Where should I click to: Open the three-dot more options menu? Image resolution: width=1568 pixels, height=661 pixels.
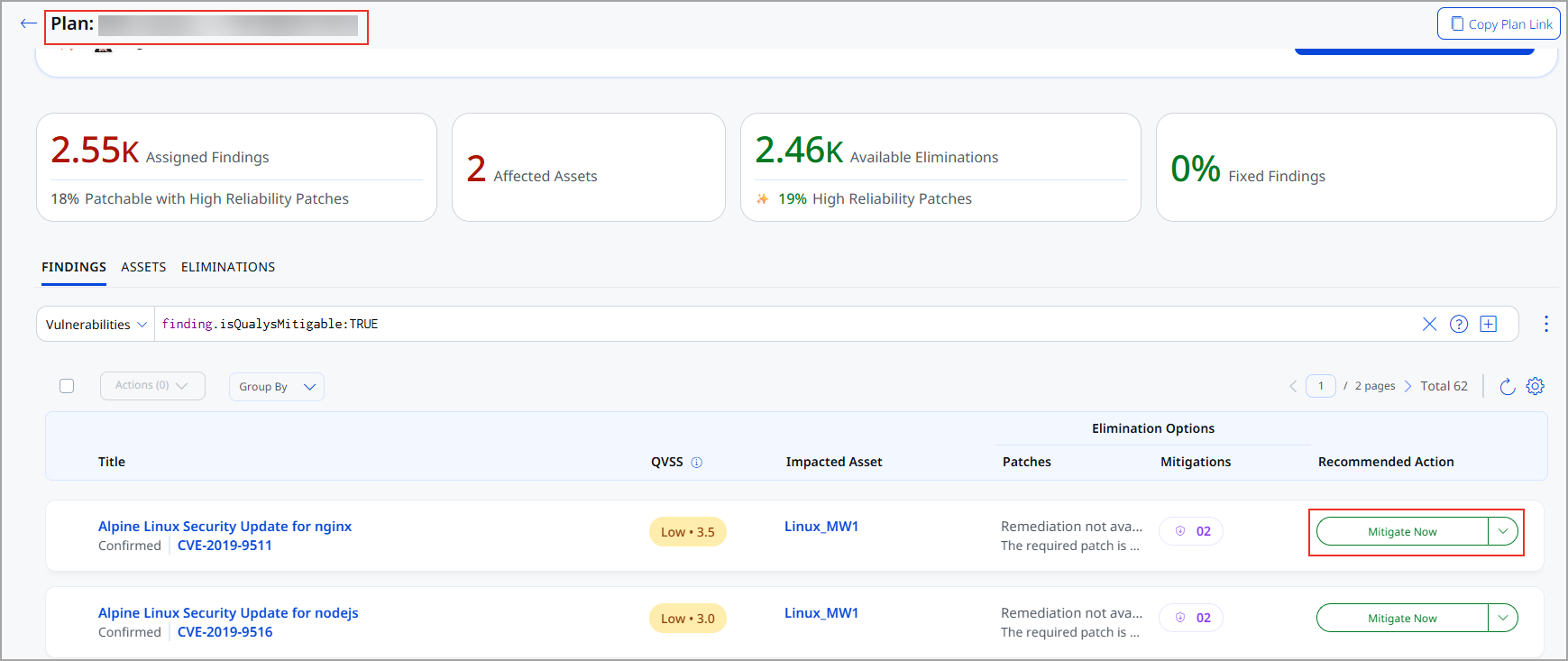1546,324
